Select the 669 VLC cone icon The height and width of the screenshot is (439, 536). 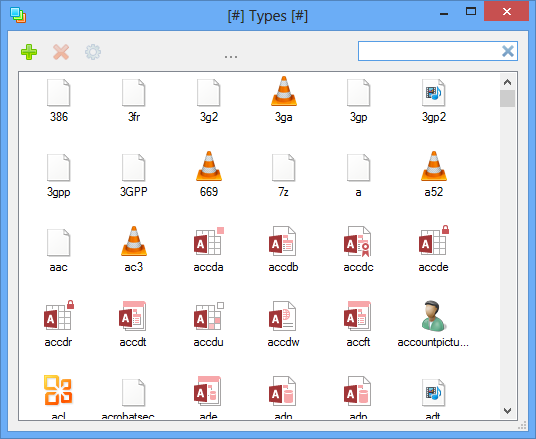(209, 166)
